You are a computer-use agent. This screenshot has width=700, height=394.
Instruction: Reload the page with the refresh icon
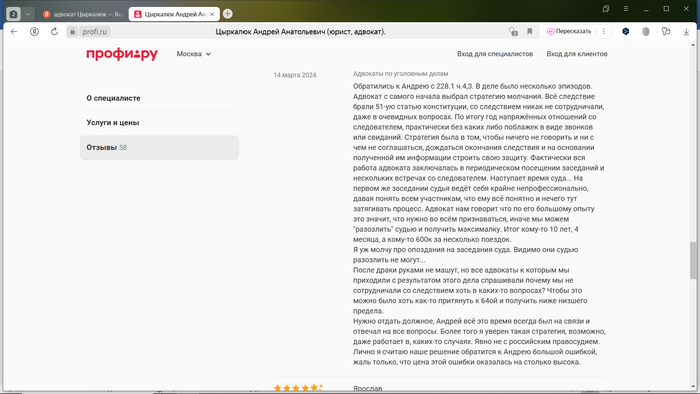[x=54, y=32]
